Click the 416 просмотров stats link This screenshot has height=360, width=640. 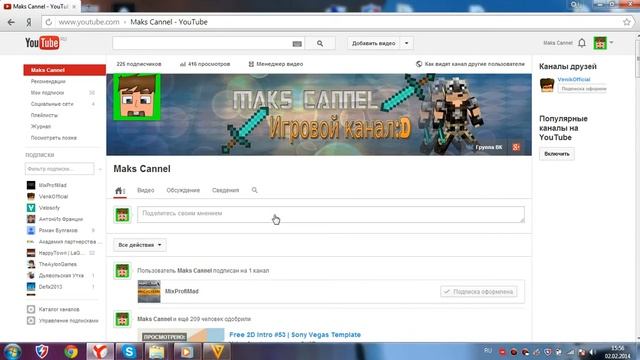point(205,64)
